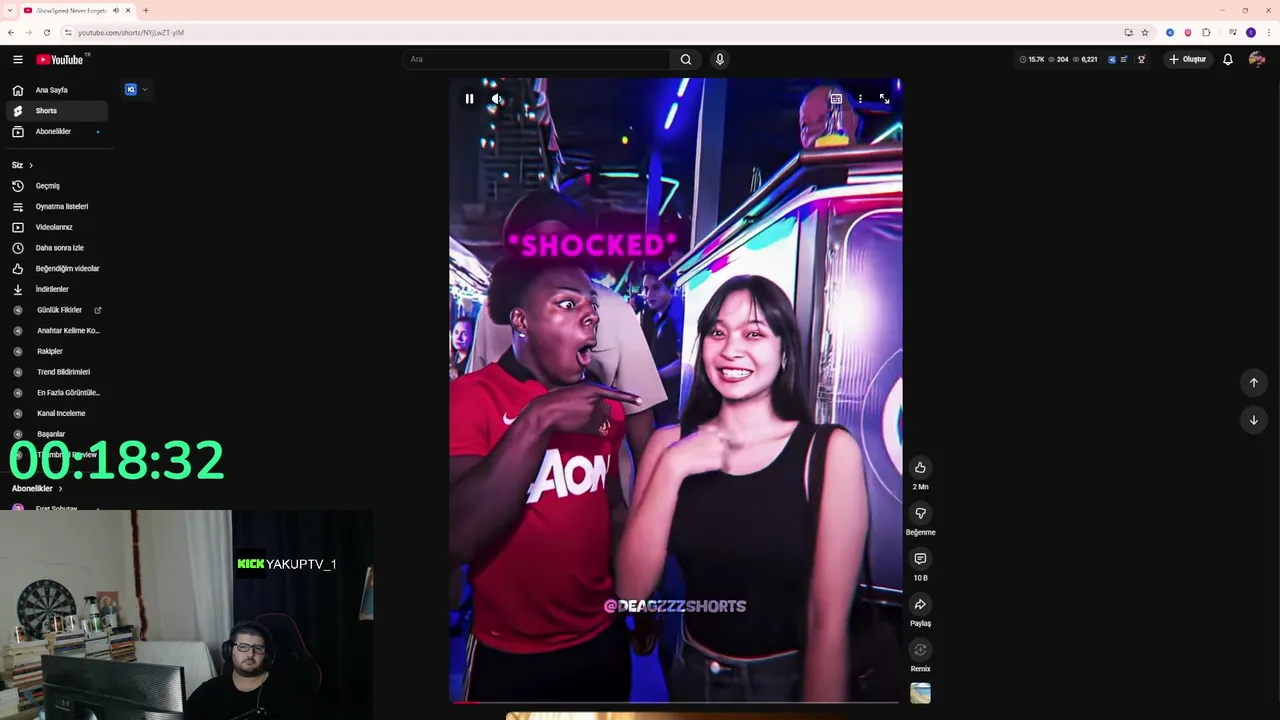Open the sound thumbnail under Remix
The image size is (1280, 720).
click(920, 693)
